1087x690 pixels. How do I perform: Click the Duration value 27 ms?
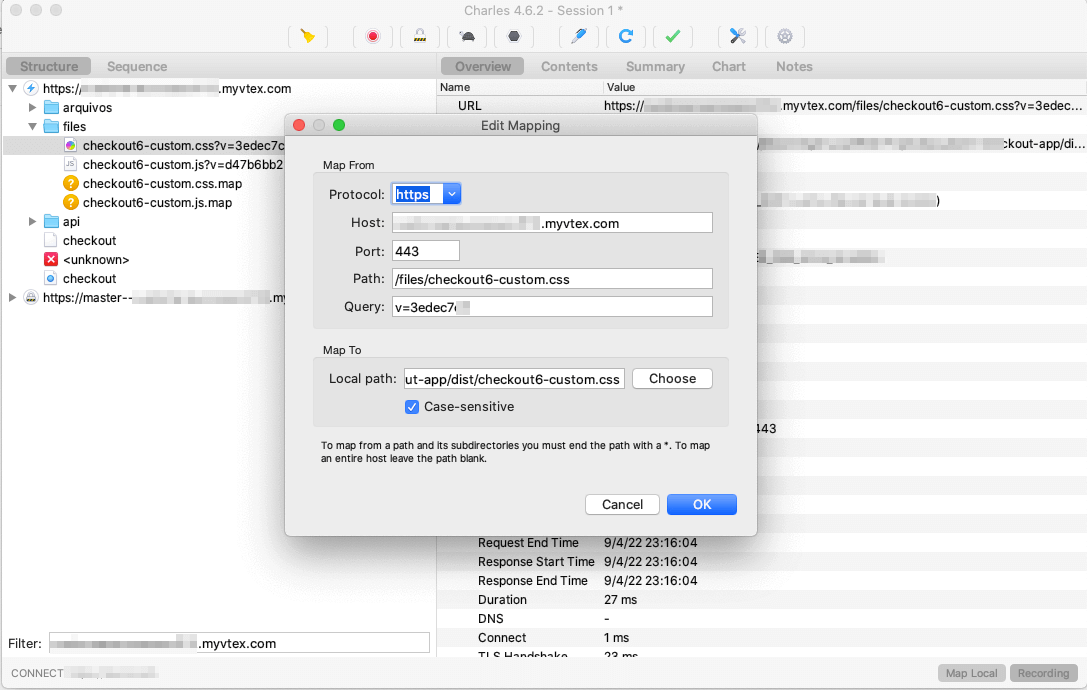coord(620,599)
